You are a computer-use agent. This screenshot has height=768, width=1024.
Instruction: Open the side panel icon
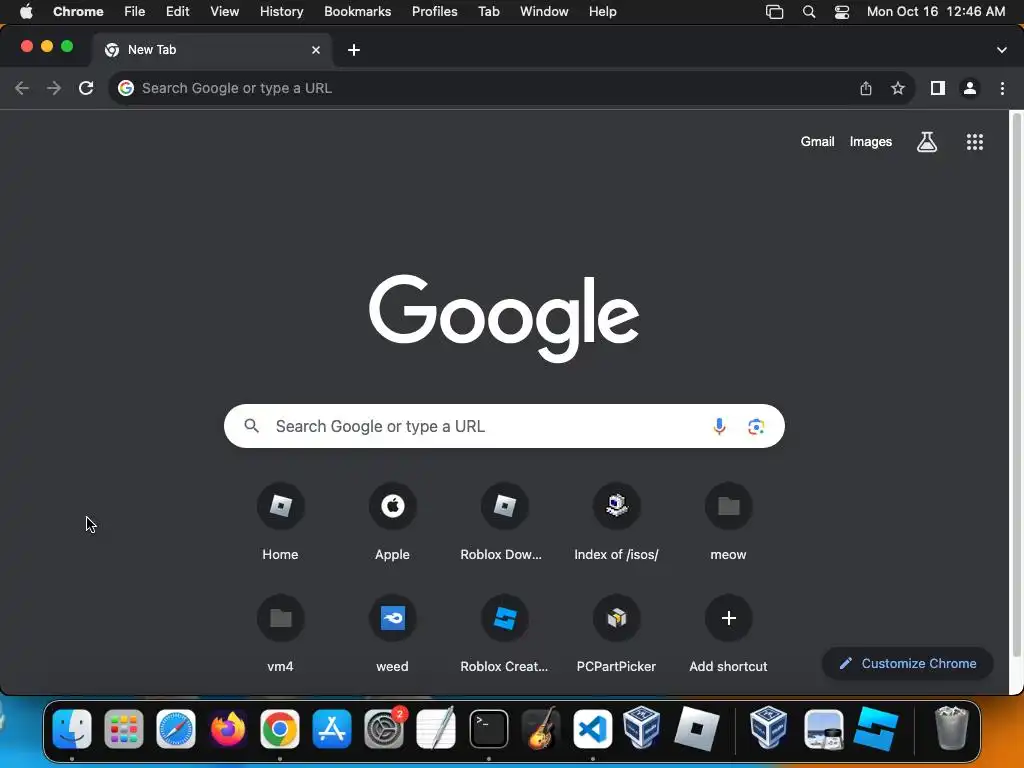938,88
